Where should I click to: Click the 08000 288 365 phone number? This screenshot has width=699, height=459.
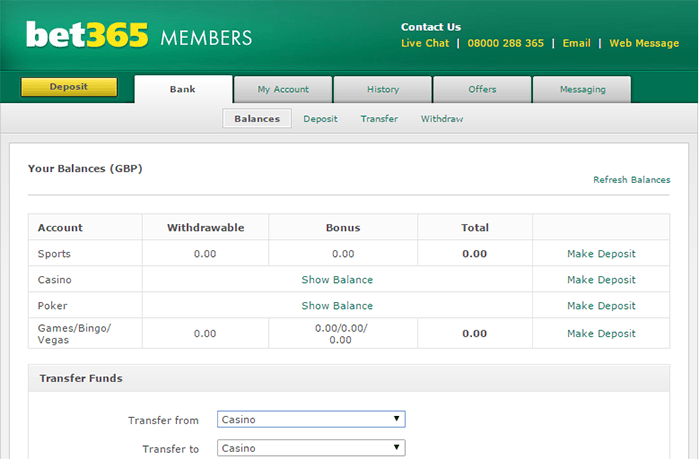pyautogui.click(x=506, y=43)
